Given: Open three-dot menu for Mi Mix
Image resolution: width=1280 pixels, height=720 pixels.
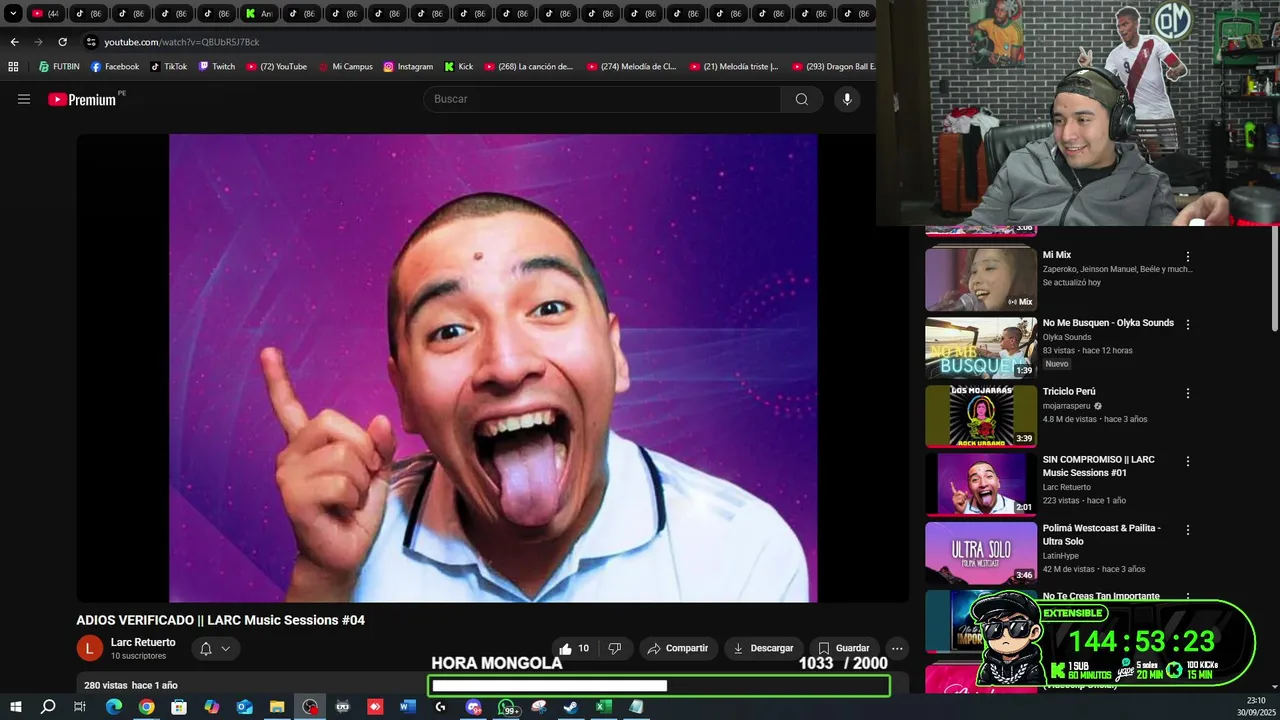Looking at the screenshot, I should coord(1188,256).
